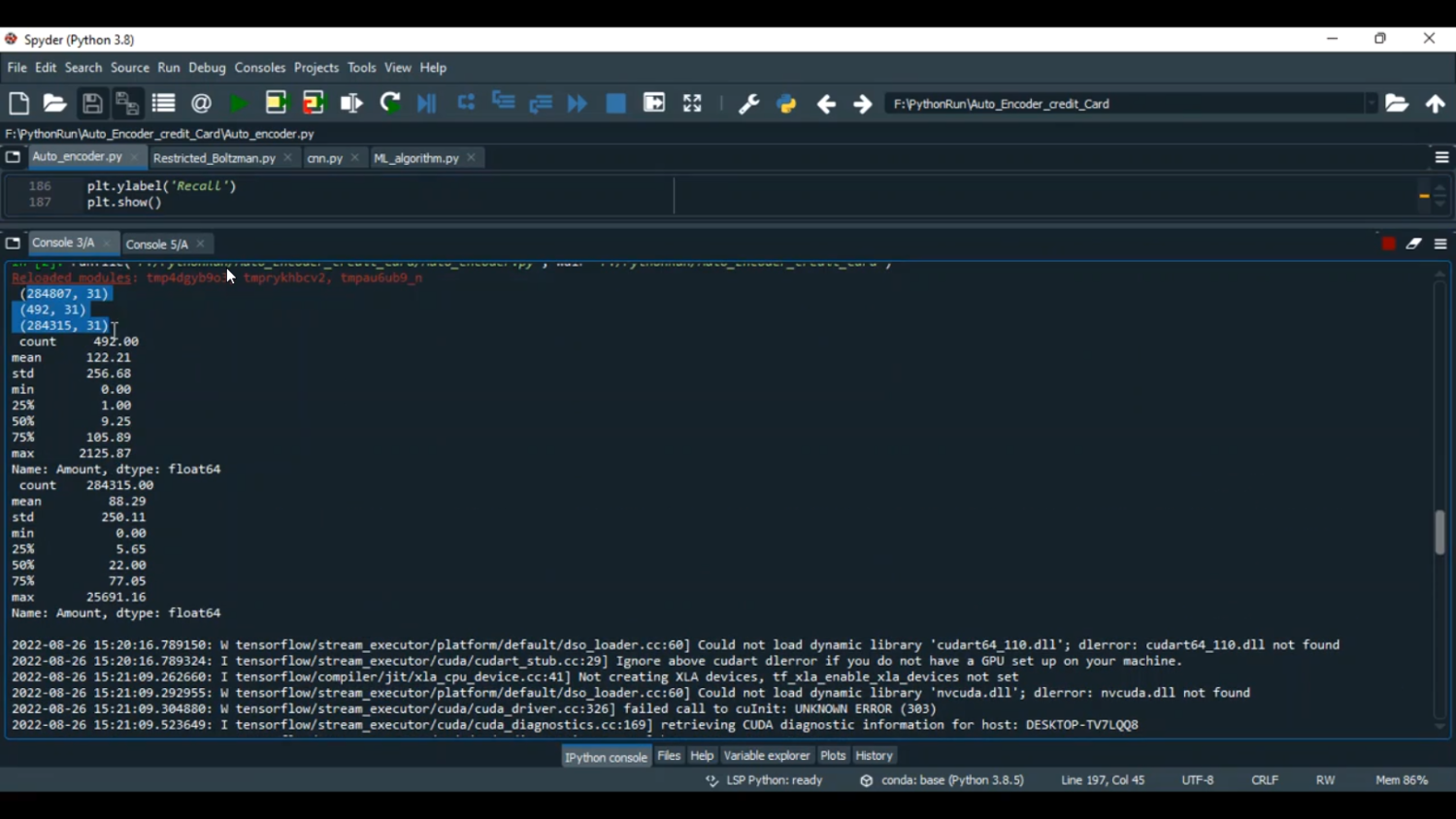Click the Debug file step icon
Screen dimensions: 1456x819
click(427, 104)
